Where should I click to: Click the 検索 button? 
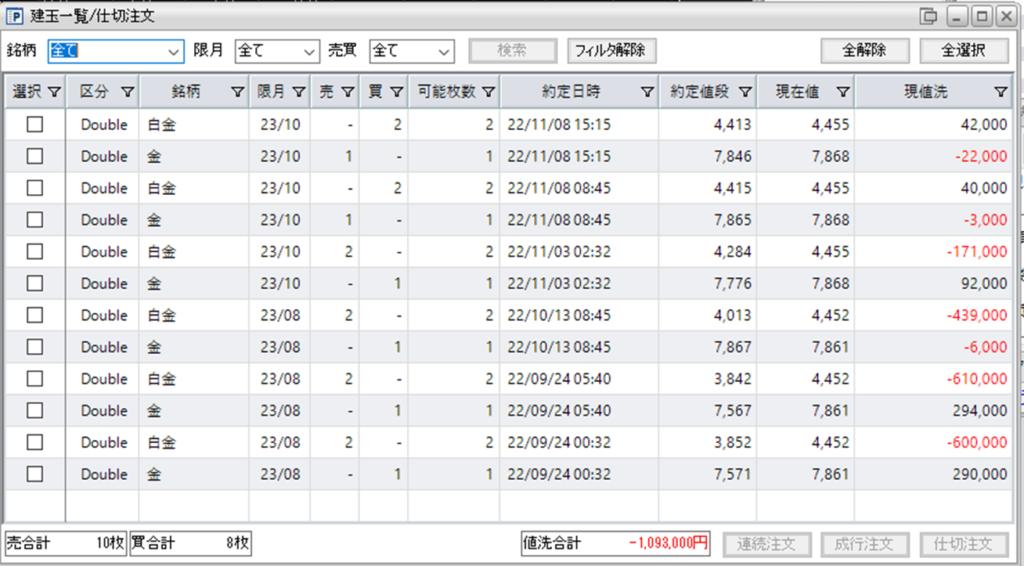point(513,50)
